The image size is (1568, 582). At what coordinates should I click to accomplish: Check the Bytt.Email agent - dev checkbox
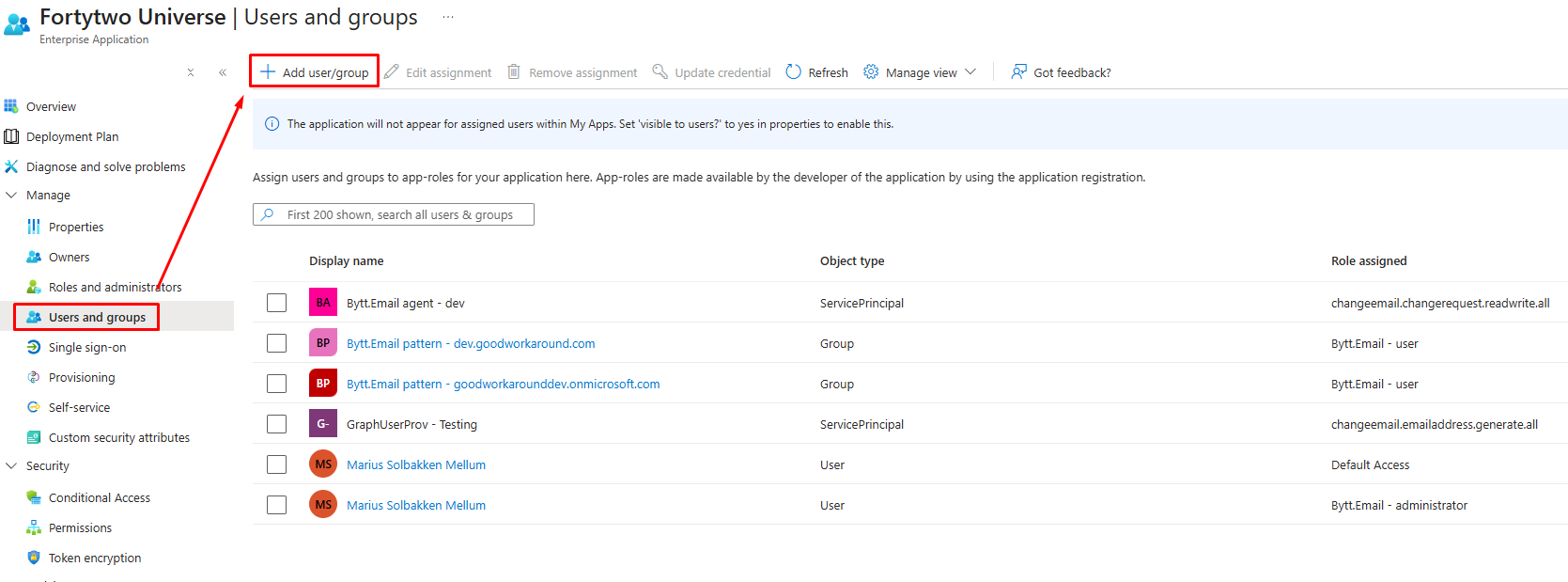(x=276, y=303)
